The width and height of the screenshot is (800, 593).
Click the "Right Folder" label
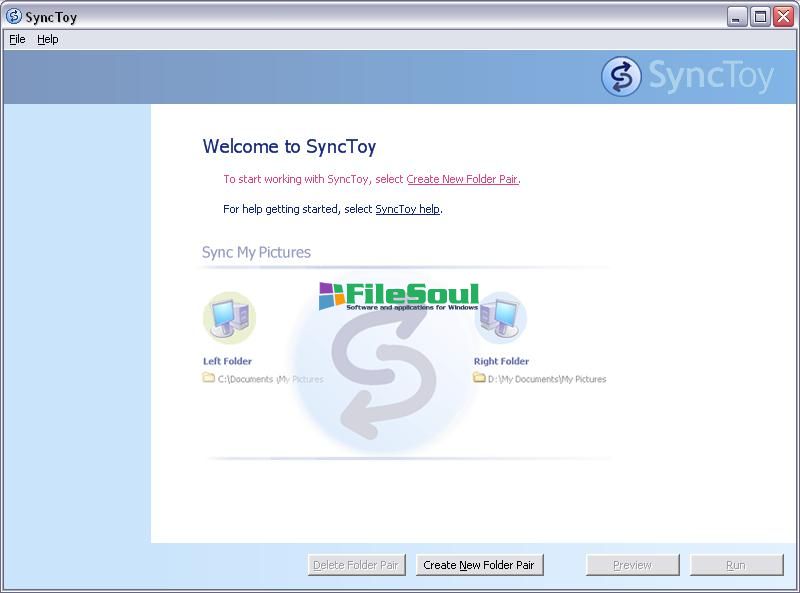[x=501, y=361]
